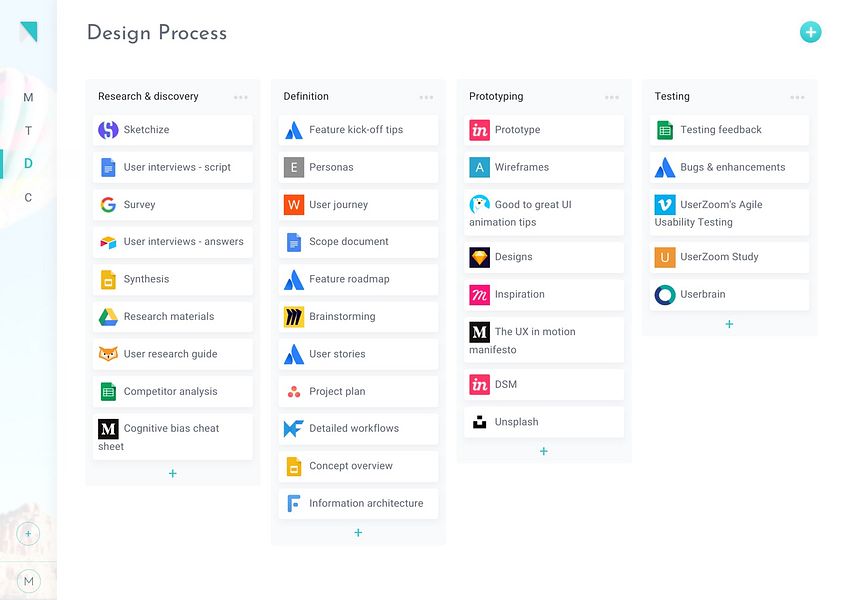Open the M user avatar at sidebar bottom
The height and width of the screenshot is (600, 844).
pyautogui.click(x=29, y=581)
